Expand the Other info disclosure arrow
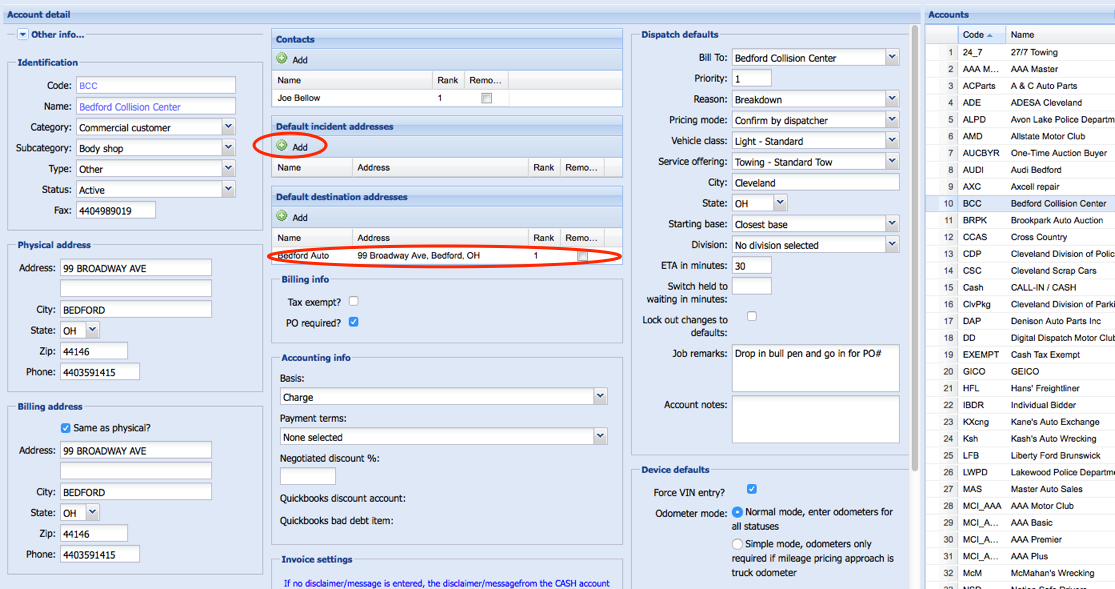Screen dimensions: 1115x589 pos(23,35)
